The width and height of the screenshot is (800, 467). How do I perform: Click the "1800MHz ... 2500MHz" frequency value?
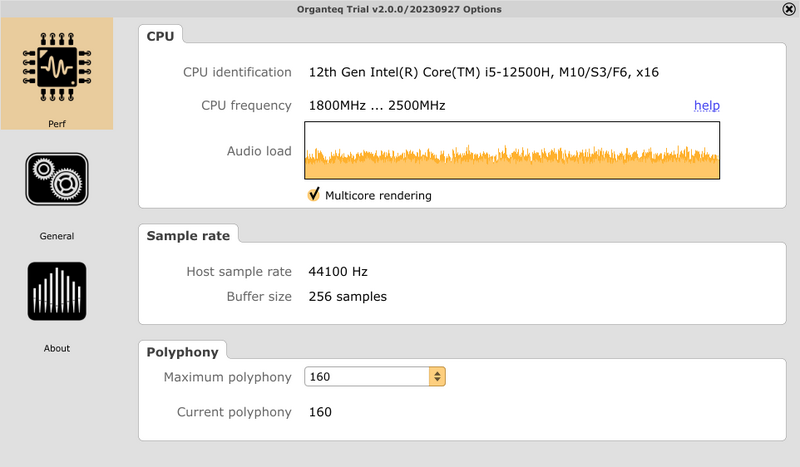377,105
